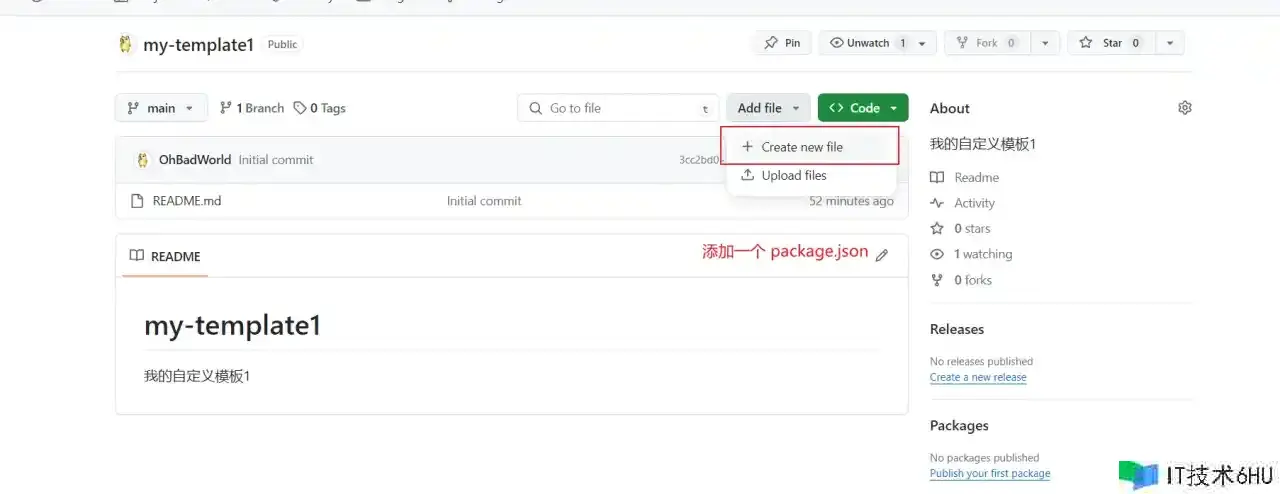Edit the README with the pencil icon
Screen dimensions: 1280x494
point(882,256)
